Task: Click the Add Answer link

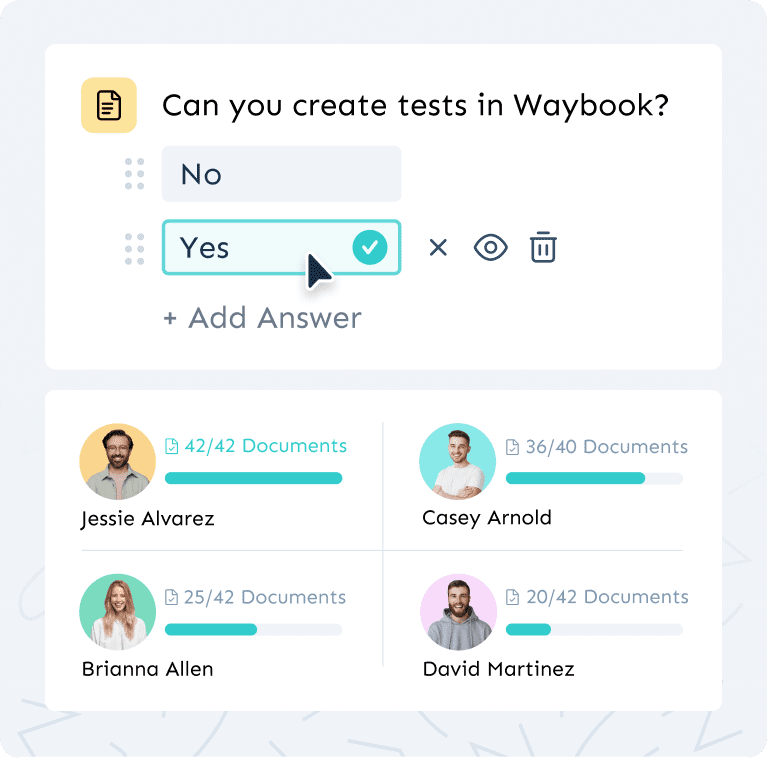Action: click(x=262, y=318)
